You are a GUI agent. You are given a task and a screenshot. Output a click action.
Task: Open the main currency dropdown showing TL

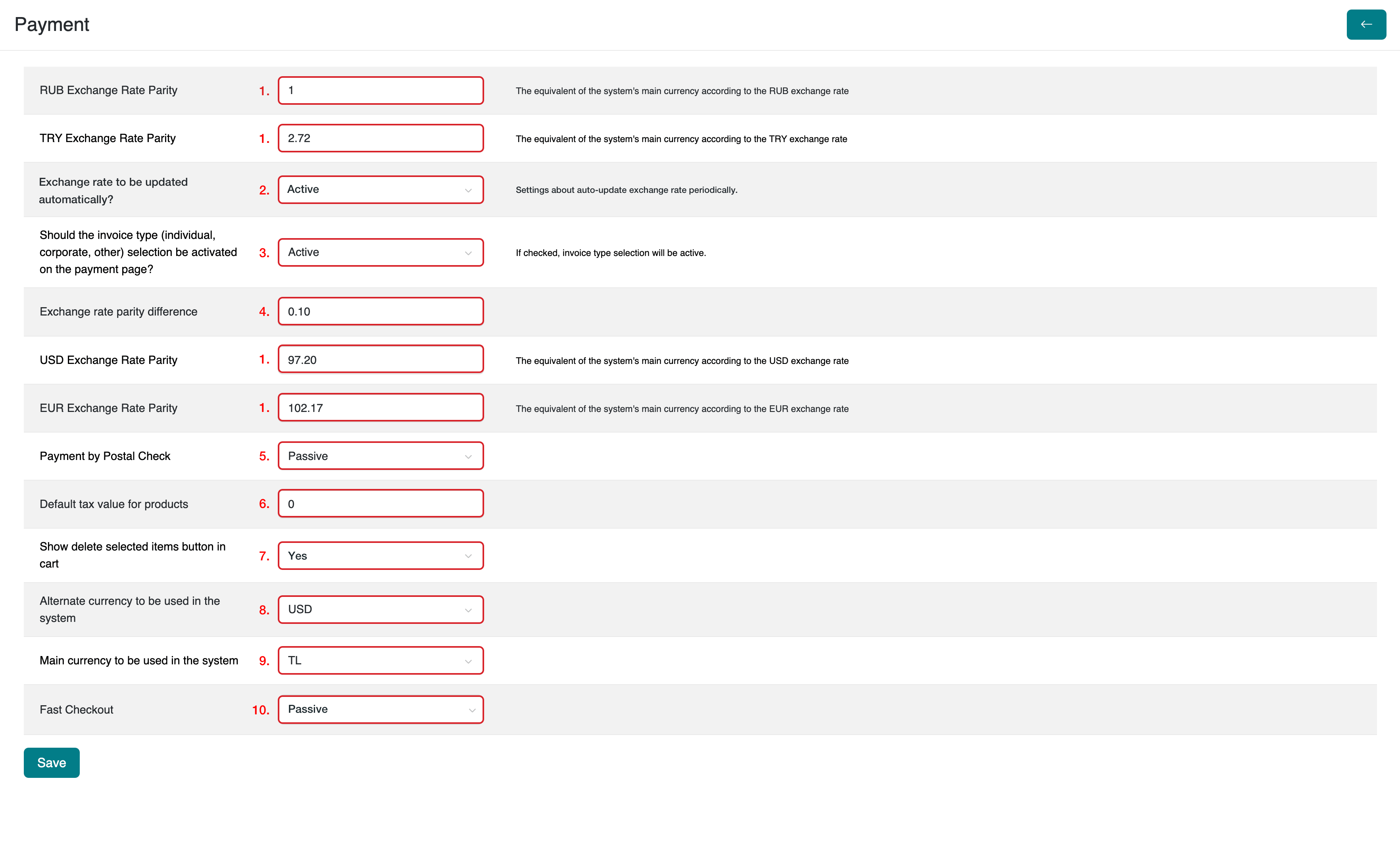coord(380,660)
